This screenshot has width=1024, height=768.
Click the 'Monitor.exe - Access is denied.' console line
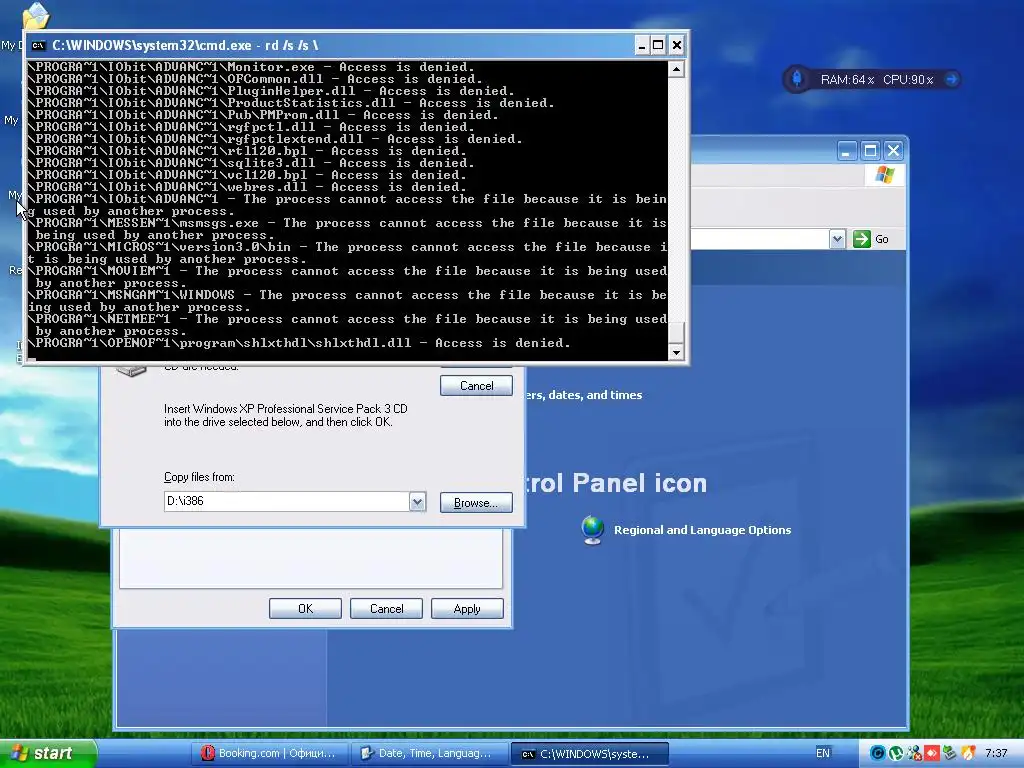click(251, 67)
